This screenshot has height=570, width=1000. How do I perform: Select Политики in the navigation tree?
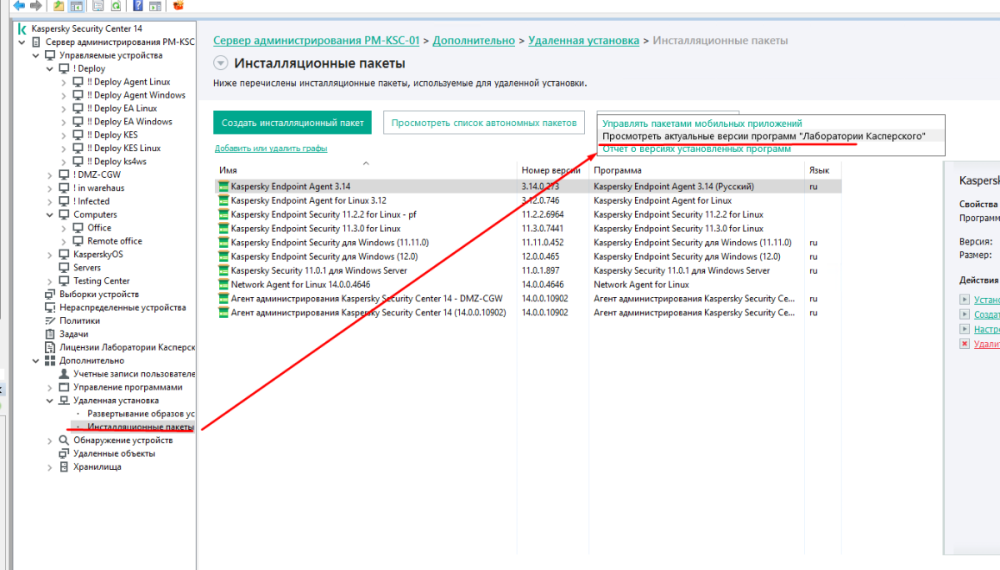[80, 321]
